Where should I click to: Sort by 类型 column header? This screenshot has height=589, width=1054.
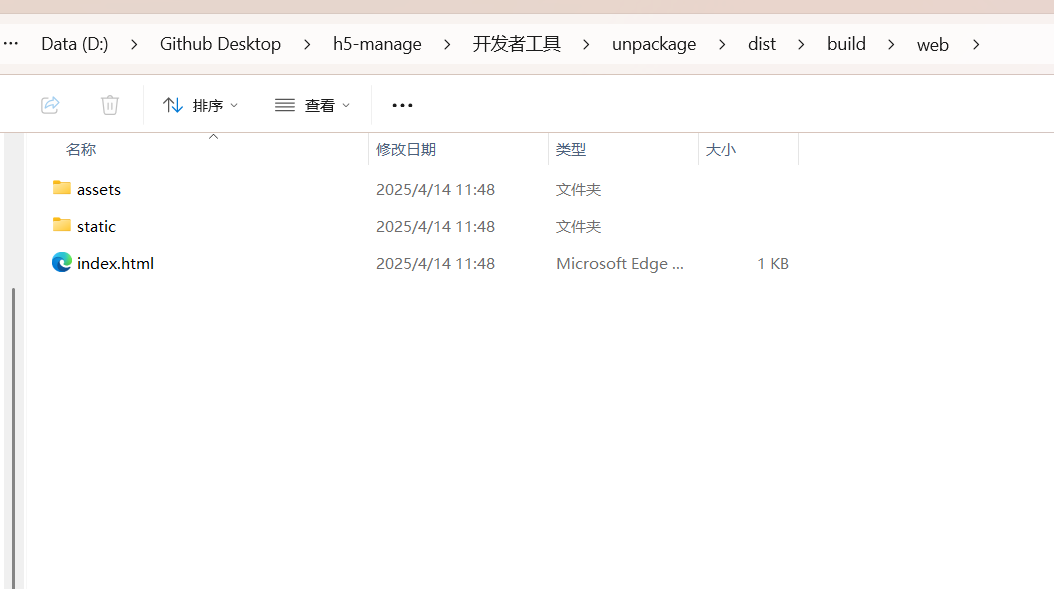click(x=571, y=149)
